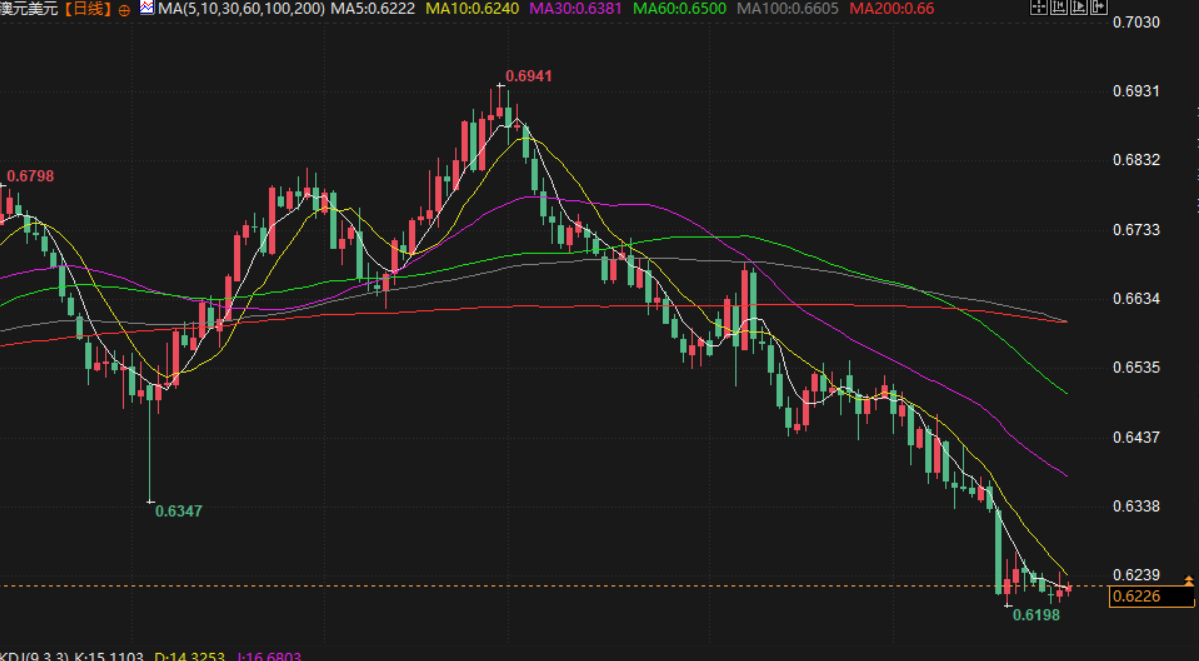Click the MA indicator chart icon
This screenshot has width=1199, height=661.
click(147, 8)
